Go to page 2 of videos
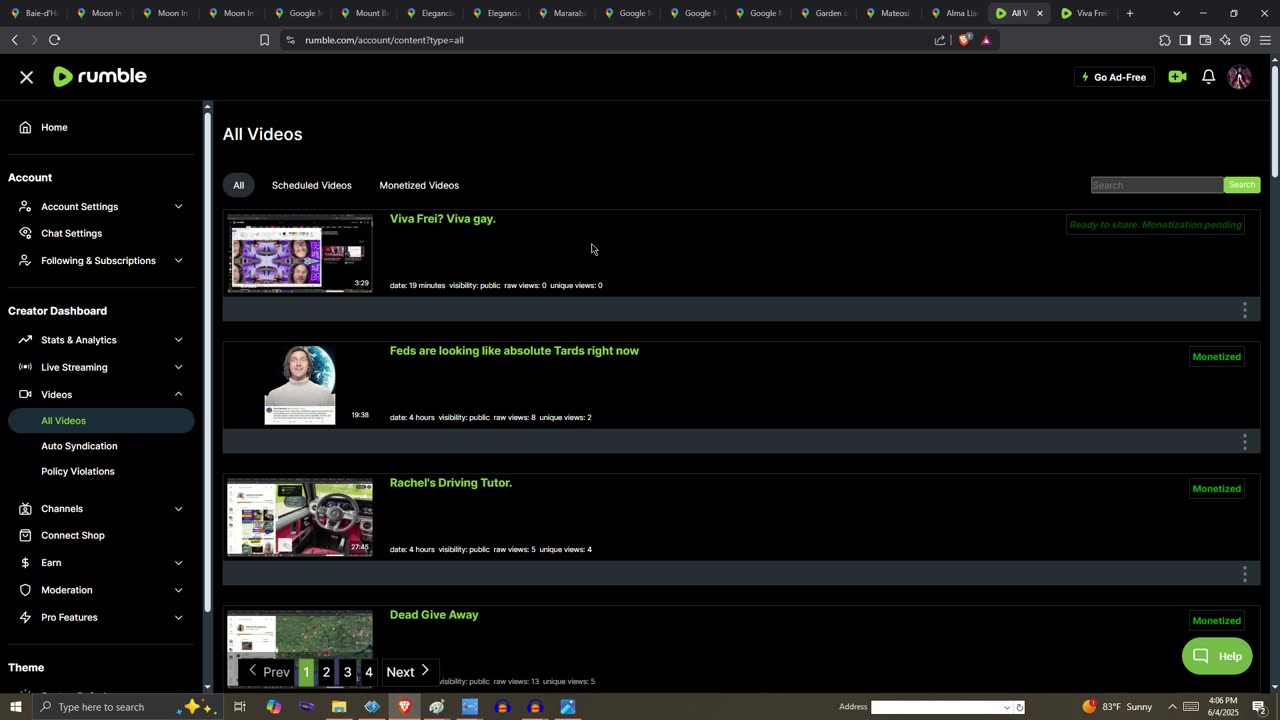This screenshot has height=720, width=1280. pos(326,672)
